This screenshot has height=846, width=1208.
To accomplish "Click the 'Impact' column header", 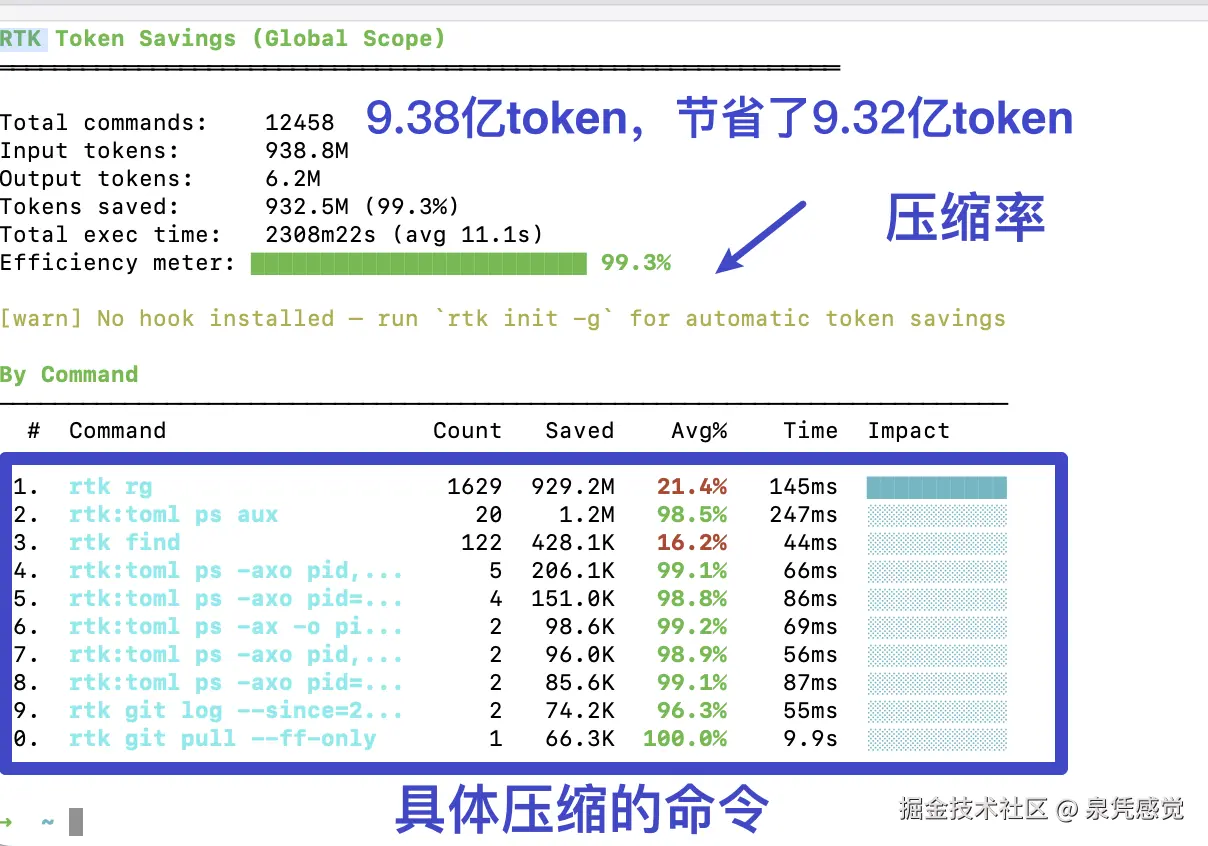I will [x=909, y=431].
